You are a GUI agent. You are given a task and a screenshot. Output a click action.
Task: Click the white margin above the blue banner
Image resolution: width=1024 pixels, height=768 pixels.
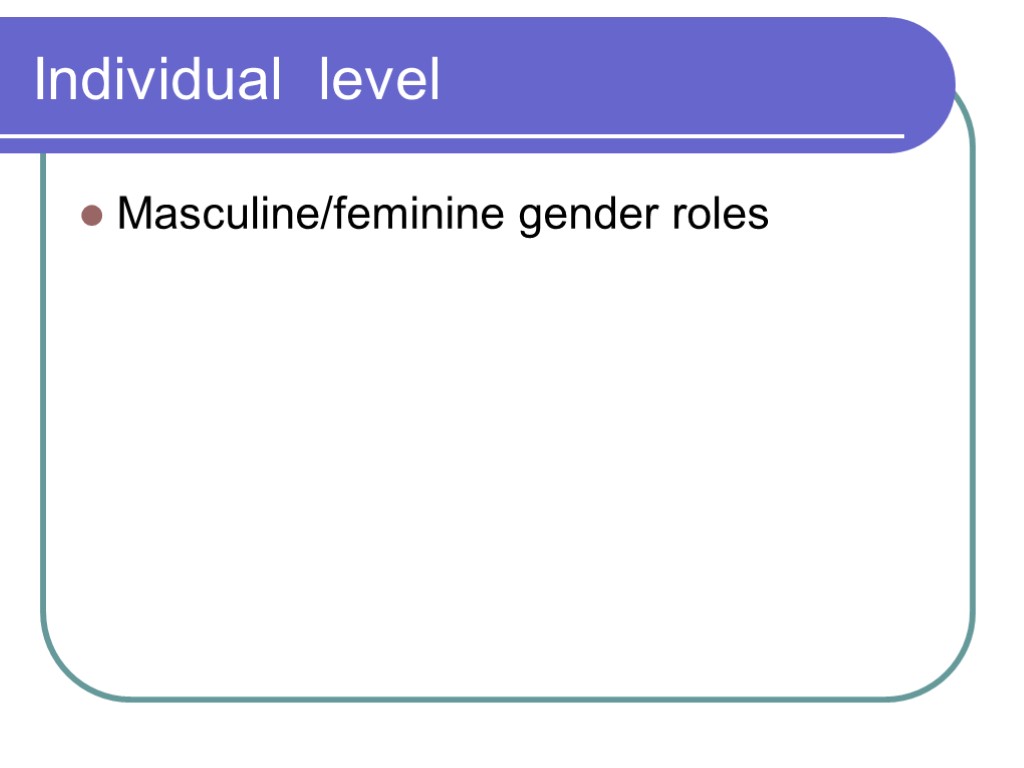500,8
